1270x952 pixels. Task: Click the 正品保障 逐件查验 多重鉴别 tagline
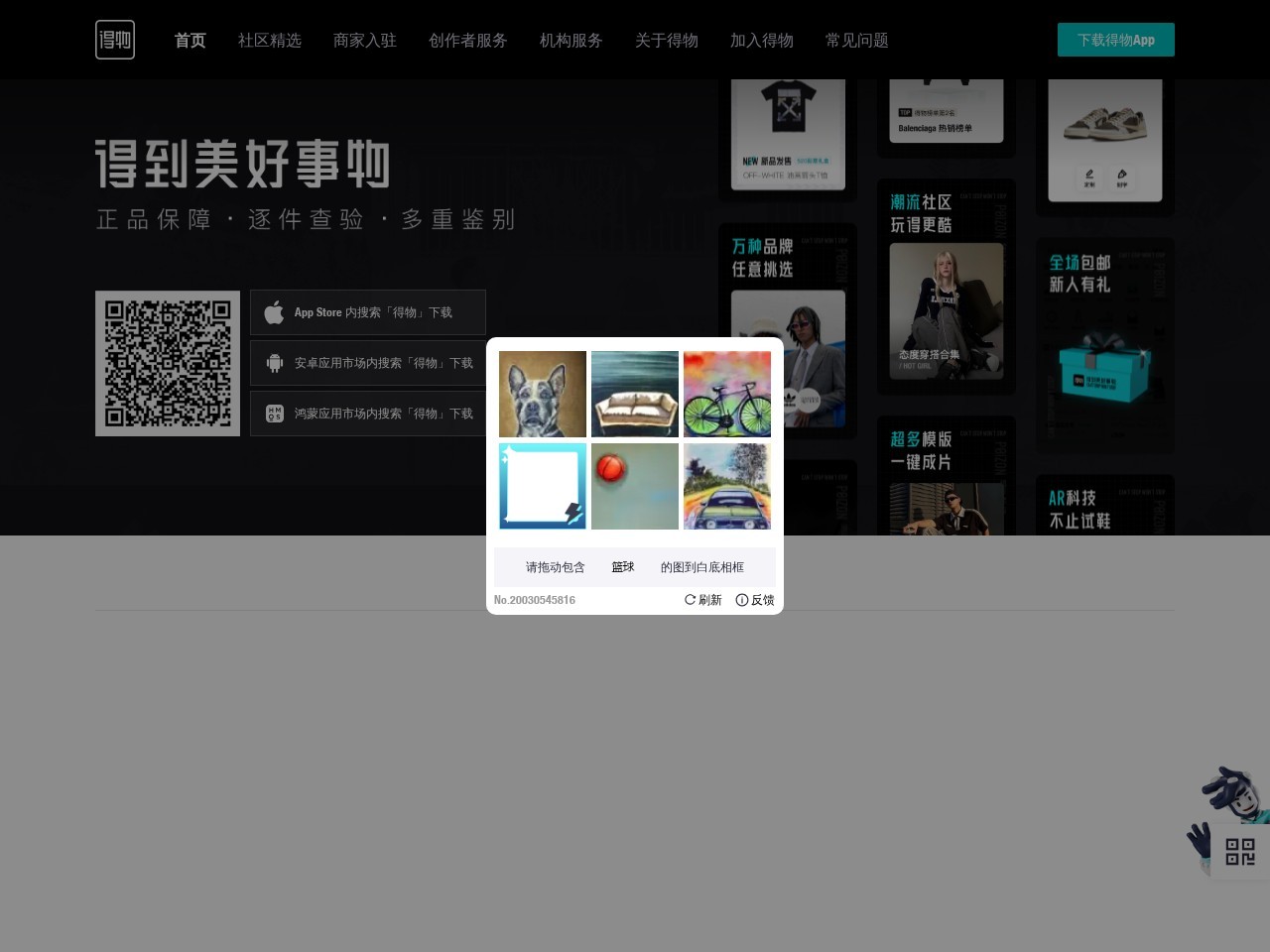tap(306, 219)
